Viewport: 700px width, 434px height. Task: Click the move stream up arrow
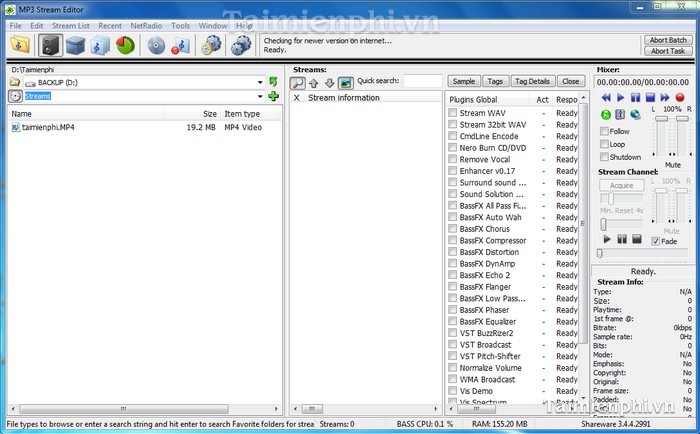(x=314, y=83)
